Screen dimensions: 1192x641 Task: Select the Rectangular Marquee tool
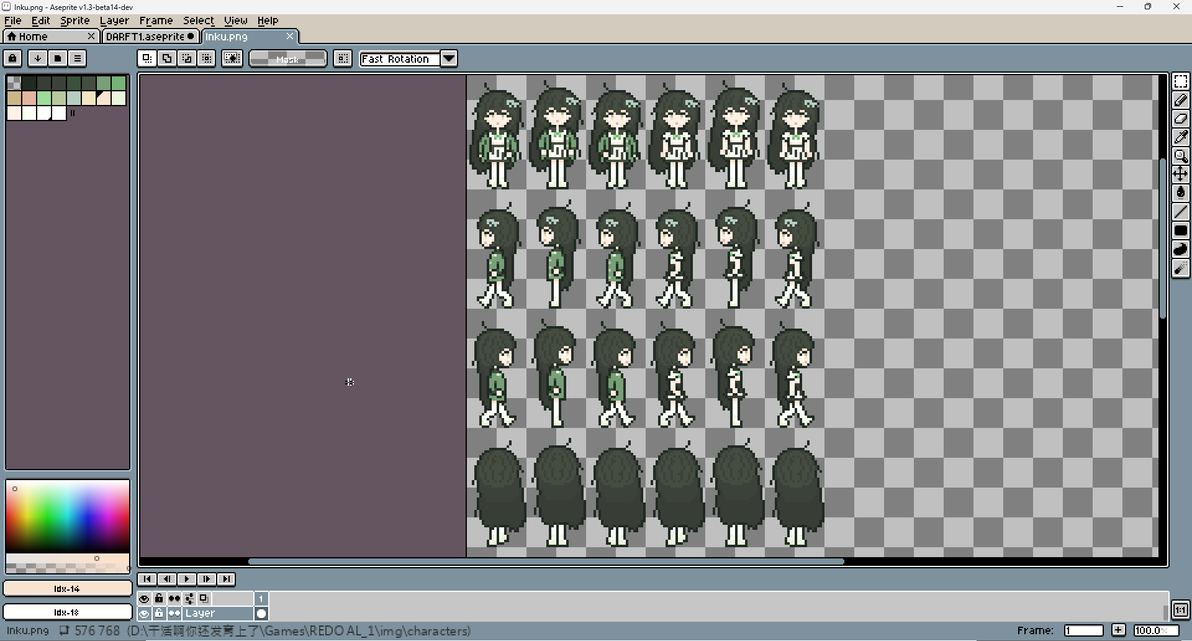click(1181, 81)
